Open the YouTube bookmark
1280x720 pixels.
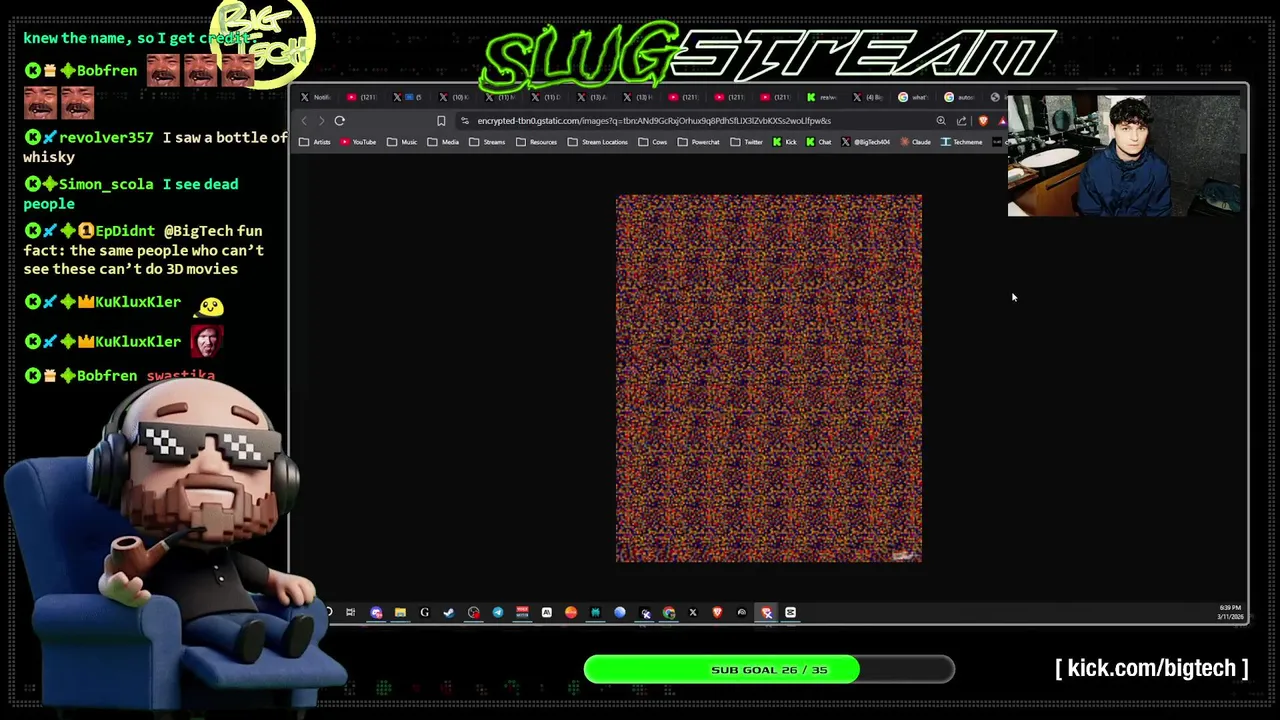point(358,142)
